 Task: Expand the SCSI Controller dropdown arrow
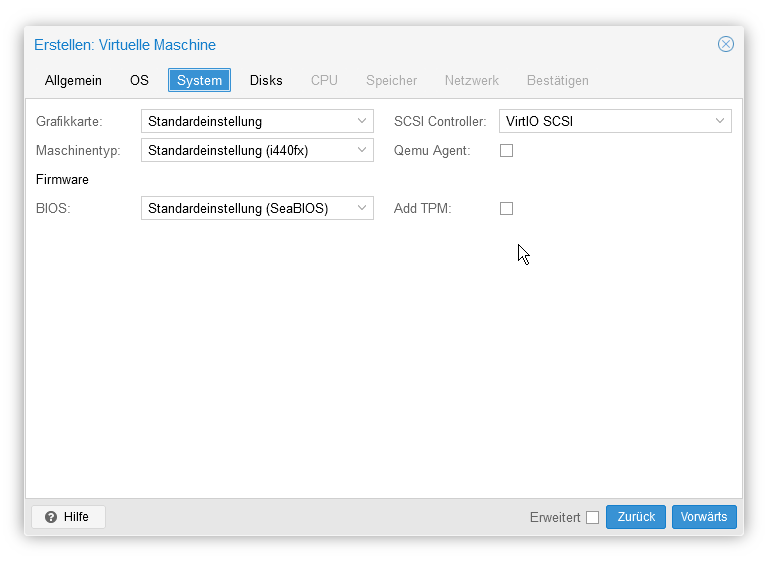[x=720, y=121]
